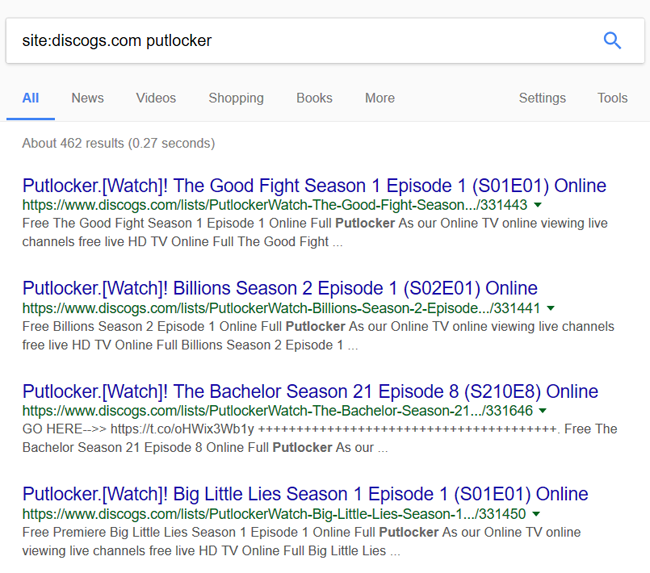
Task: Open search Tools
Action: [x=612, y=98]
